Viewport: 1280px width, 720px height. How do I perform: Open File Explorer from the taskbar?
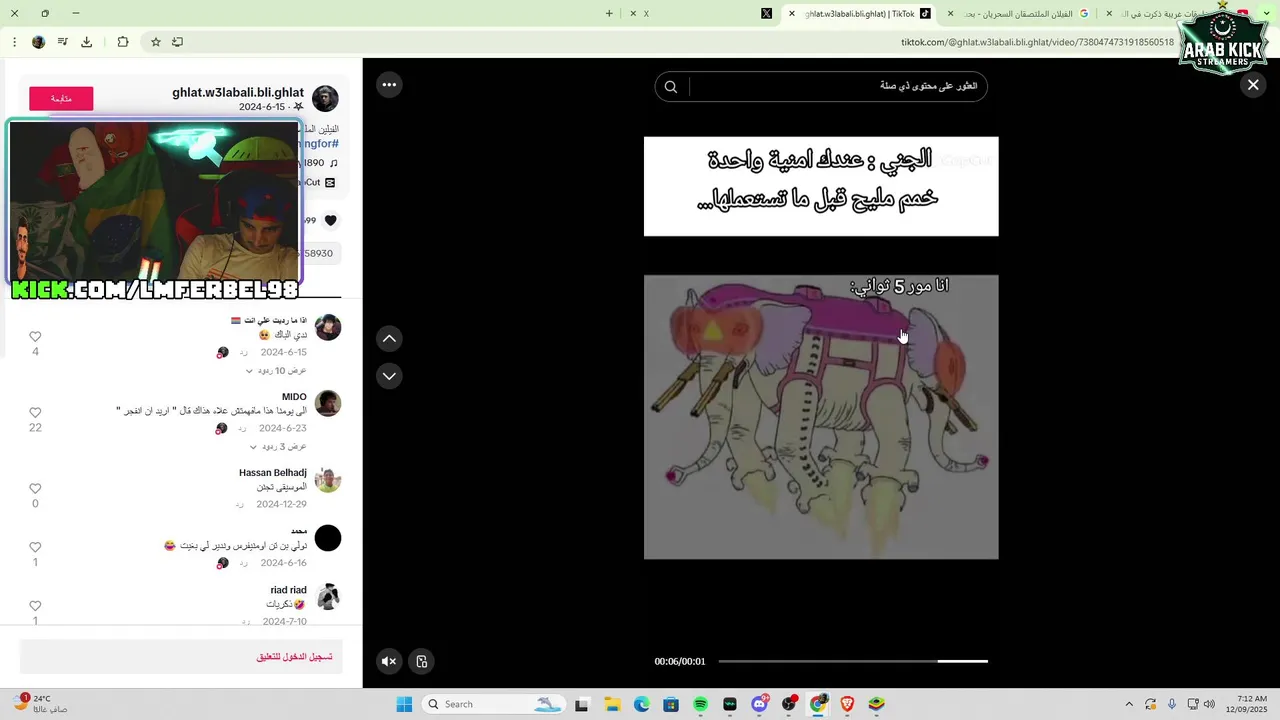612,704
